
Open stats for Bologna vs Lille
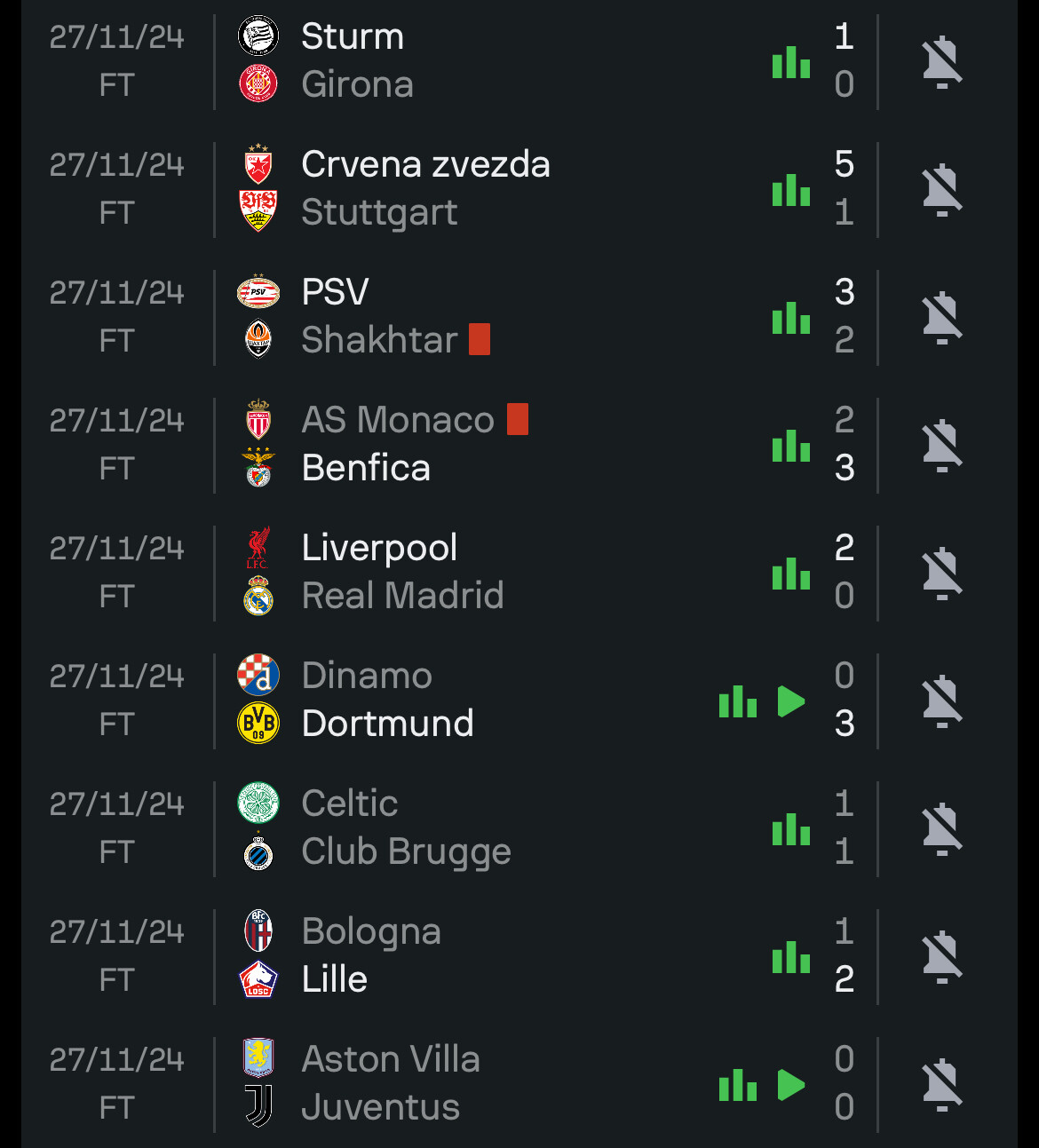[x=790, y=957]
